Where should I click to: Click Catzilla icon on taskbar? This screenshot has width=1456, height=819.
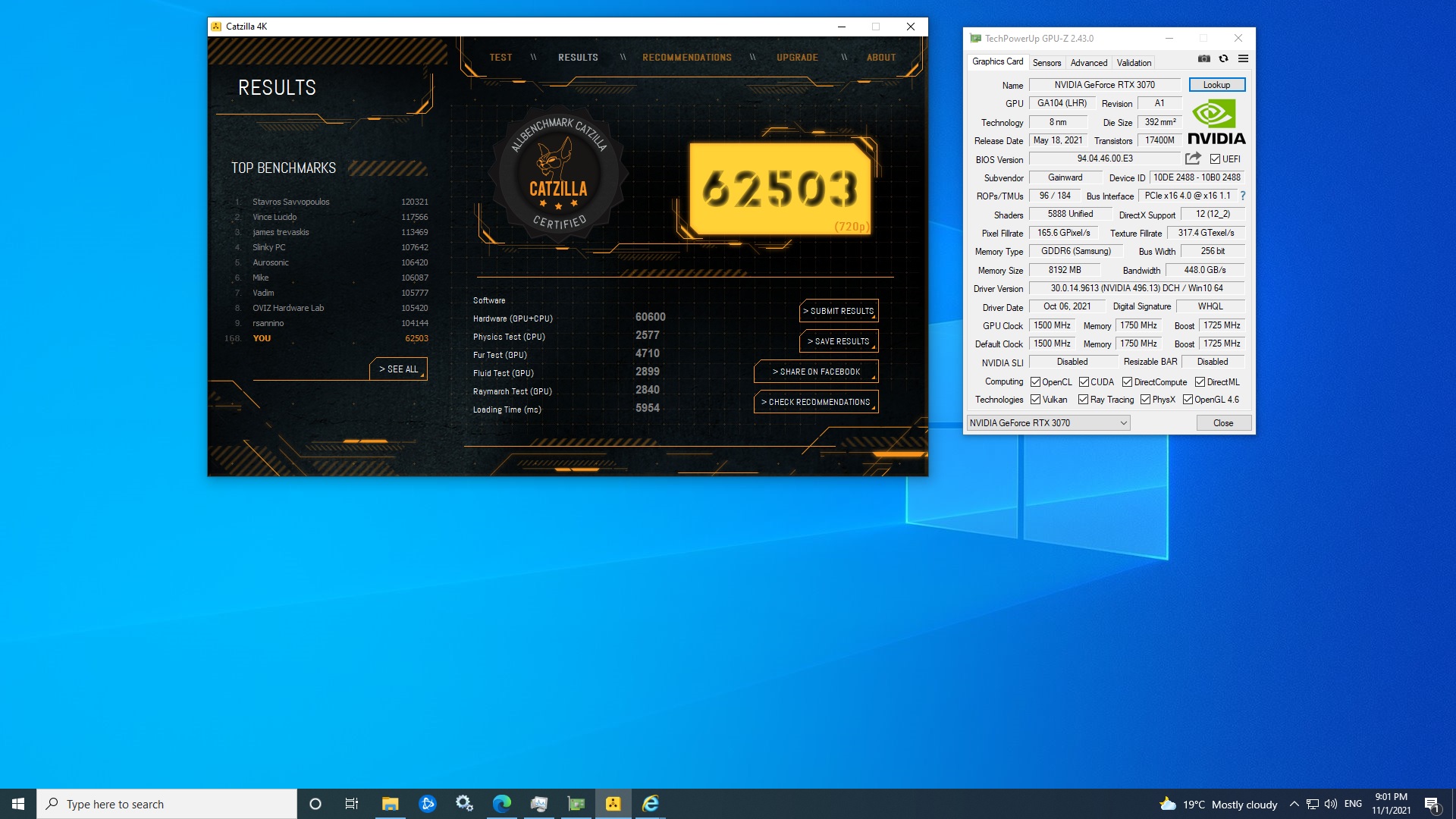pos(613,804)
